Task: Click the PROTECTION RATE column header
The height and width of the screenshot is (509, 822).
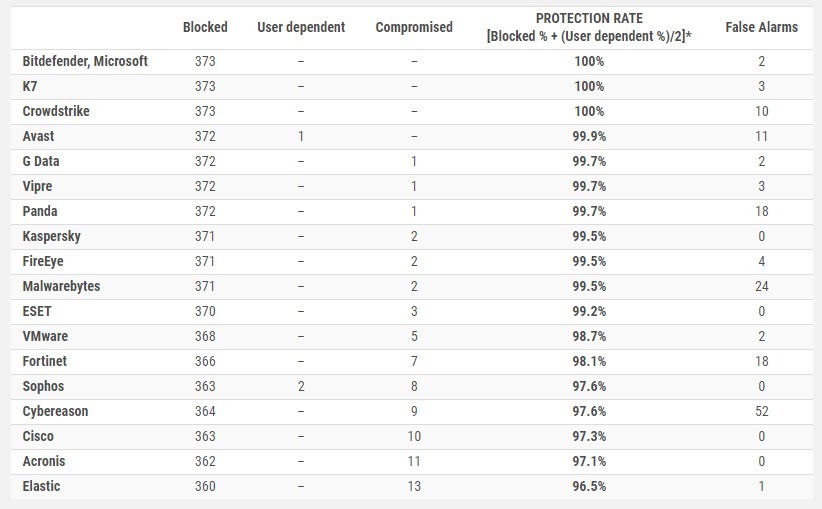Action: click(589, 27)
